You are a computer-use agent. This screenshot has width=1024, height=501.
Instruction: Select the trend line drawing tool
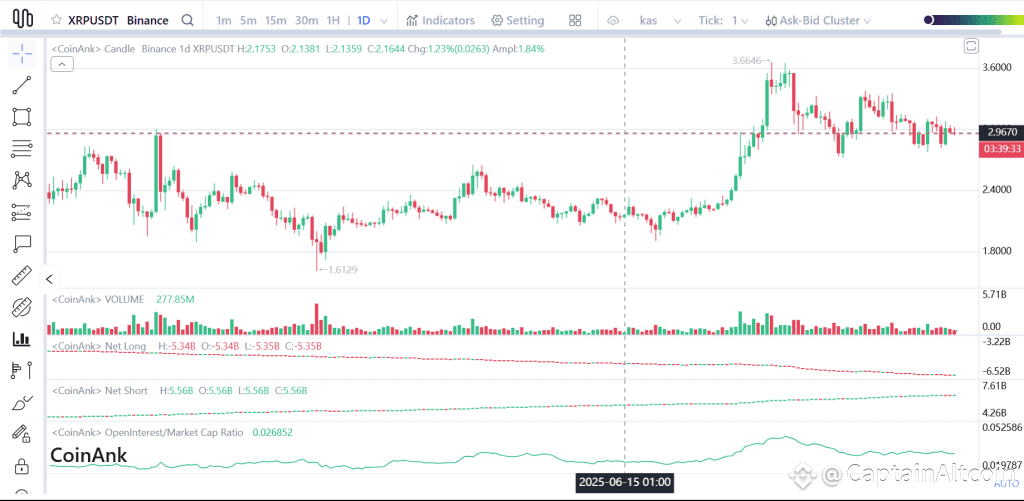[22, 86]
